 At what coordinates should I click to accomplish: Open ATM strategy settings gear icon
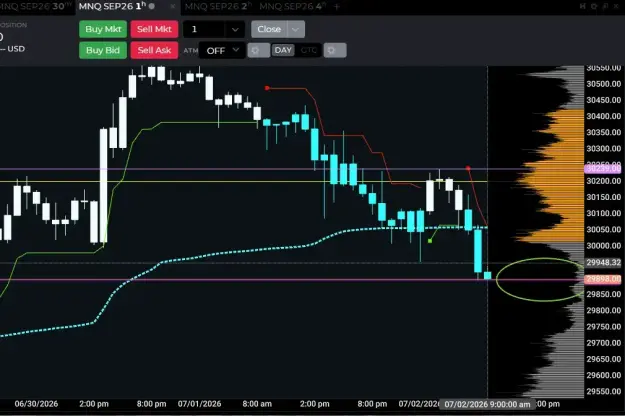coord(258,50)
